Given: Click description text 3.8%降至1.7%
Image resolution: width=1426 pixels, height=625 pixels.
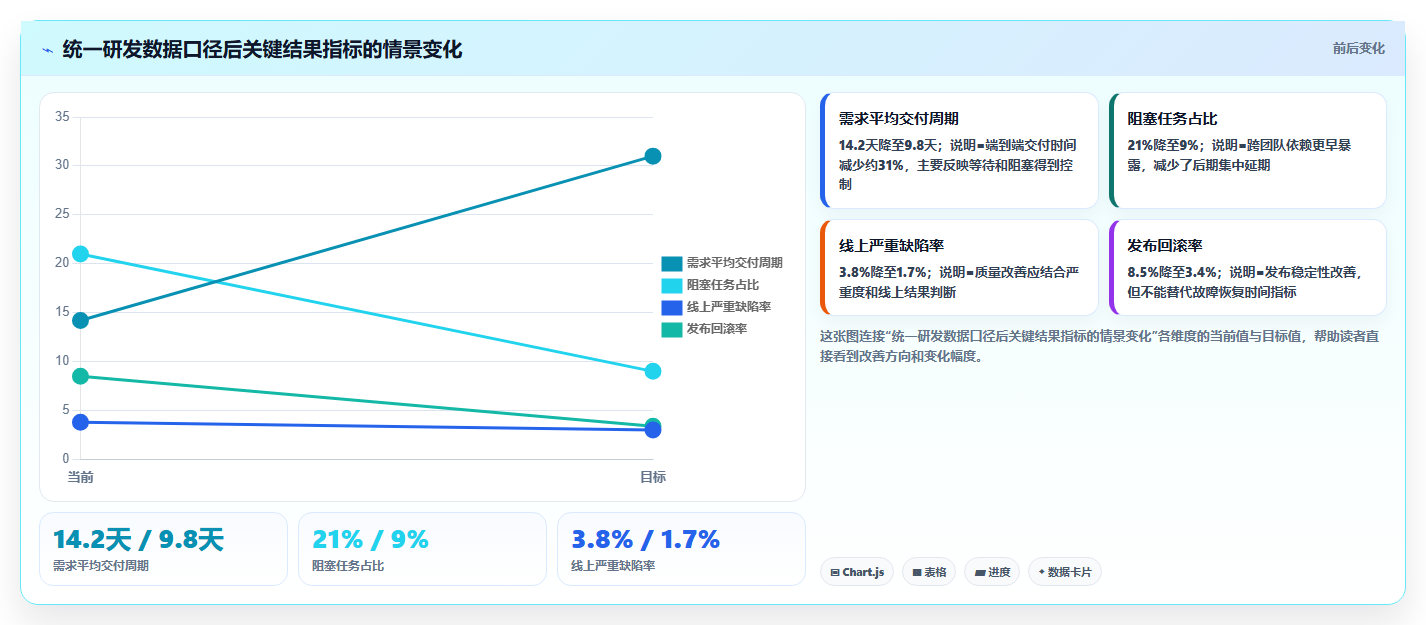Looking at the screenshot, I should [x=882, y=272].
